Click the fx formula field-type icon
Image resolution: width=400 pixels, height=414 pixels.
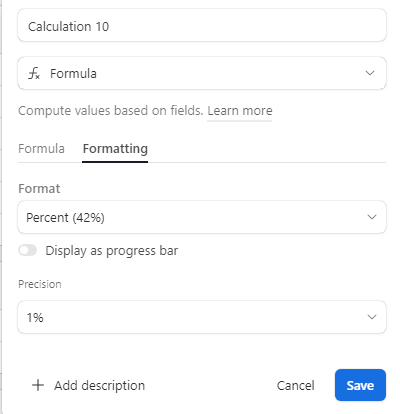34,73
